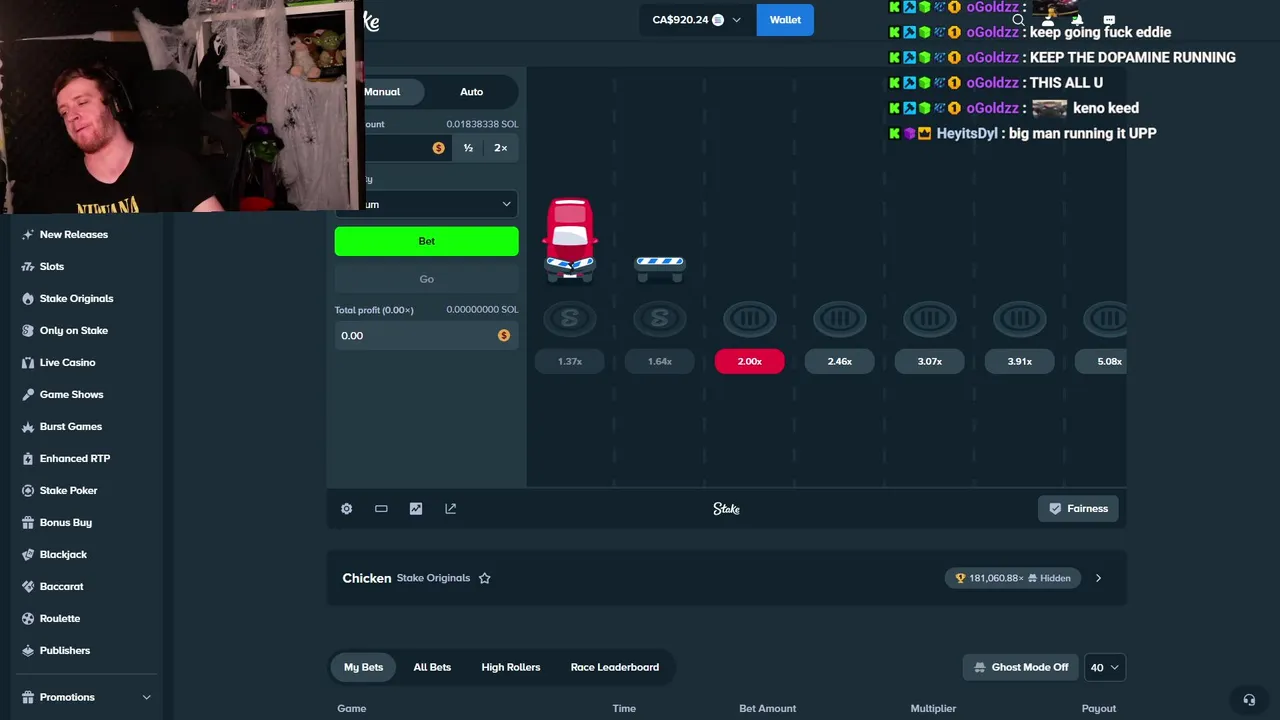
Task: Open Stake Originals in the sidebar menu
Action: pyautogui.click(x=76, y=298)
